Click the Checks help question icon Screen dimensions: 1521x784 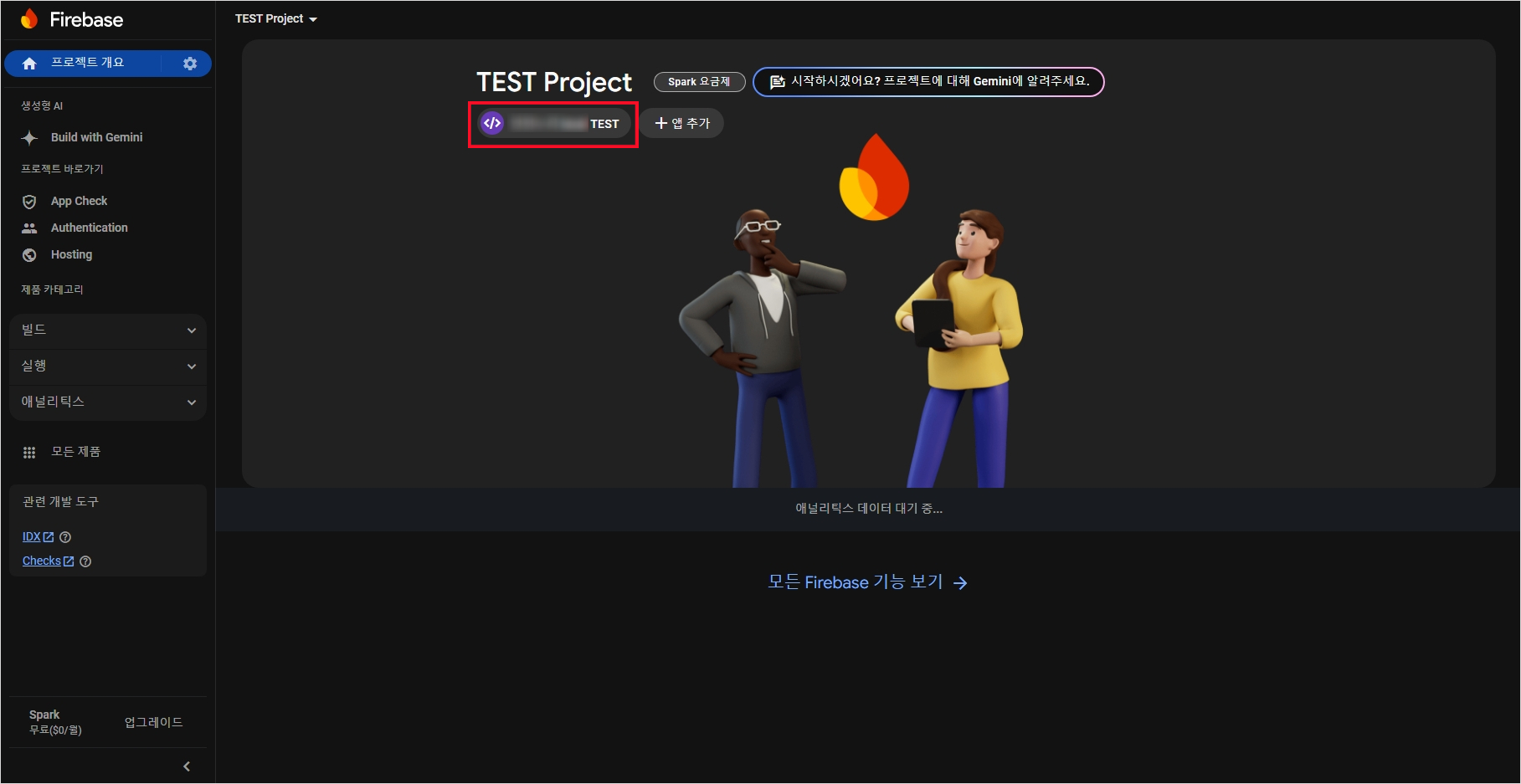point(85,561)
